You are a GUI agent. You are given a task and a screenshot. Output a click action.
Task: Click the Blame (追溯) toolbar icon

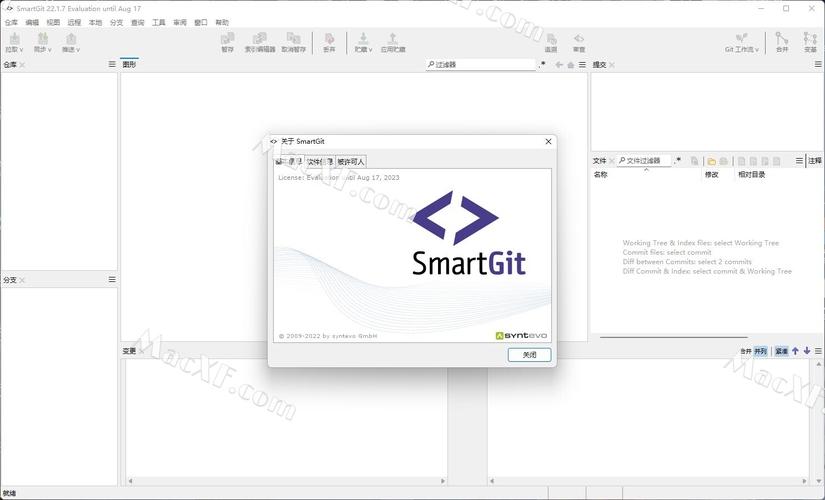[x=551, y=42]
